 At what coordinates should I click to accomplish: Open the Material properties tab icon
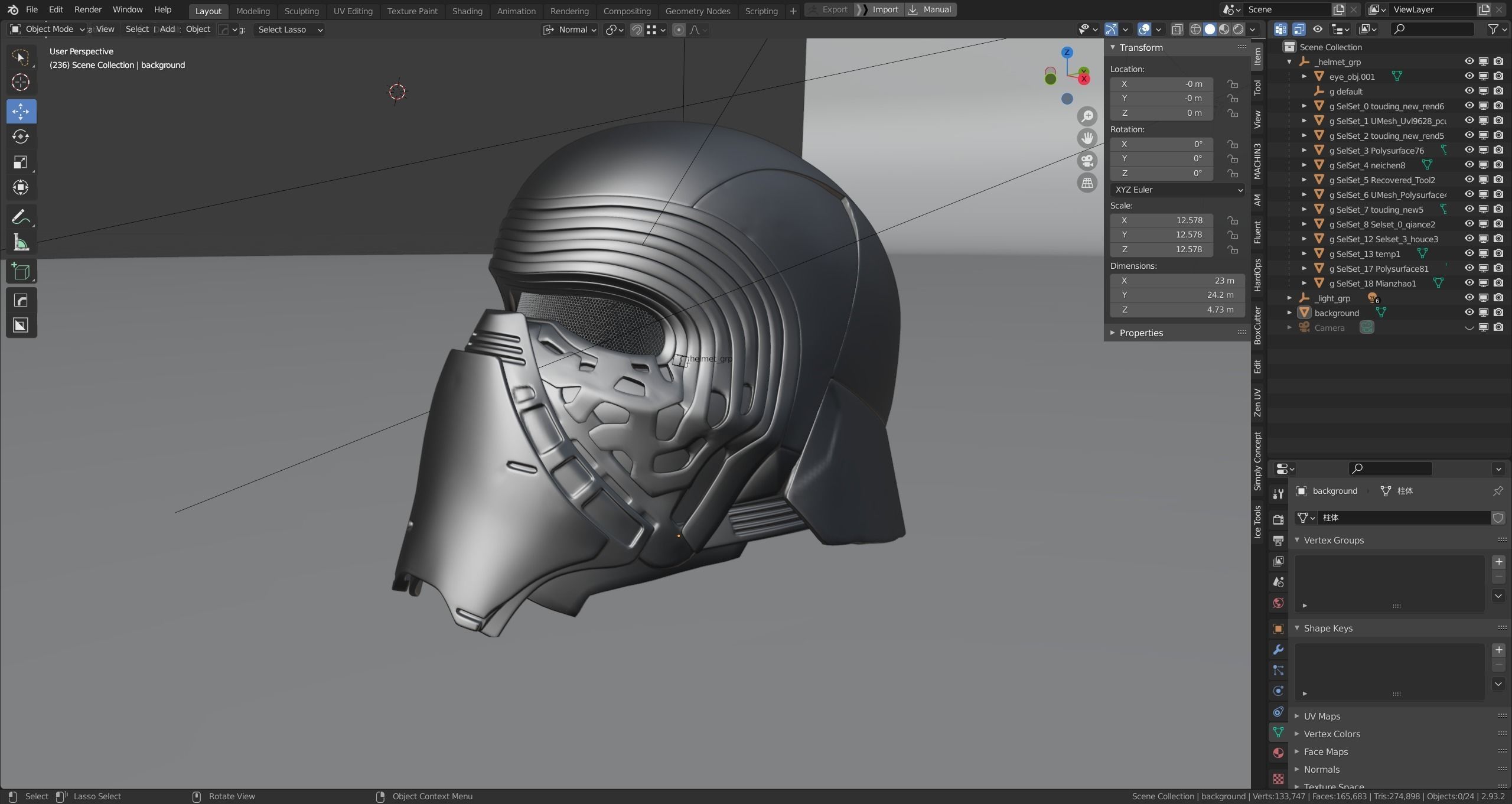[x=1278, y=753]
